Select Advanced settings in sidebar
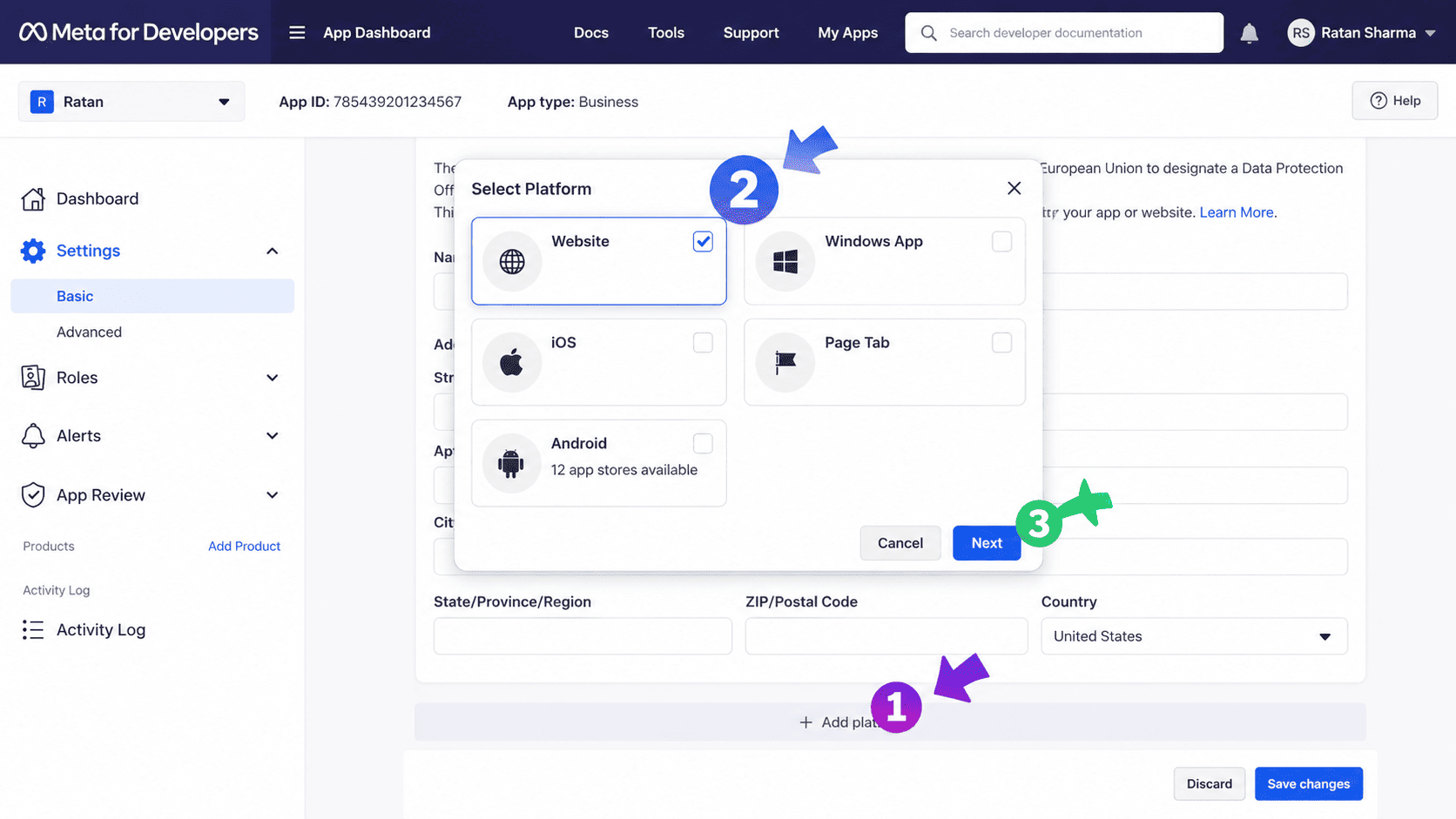 89,332
